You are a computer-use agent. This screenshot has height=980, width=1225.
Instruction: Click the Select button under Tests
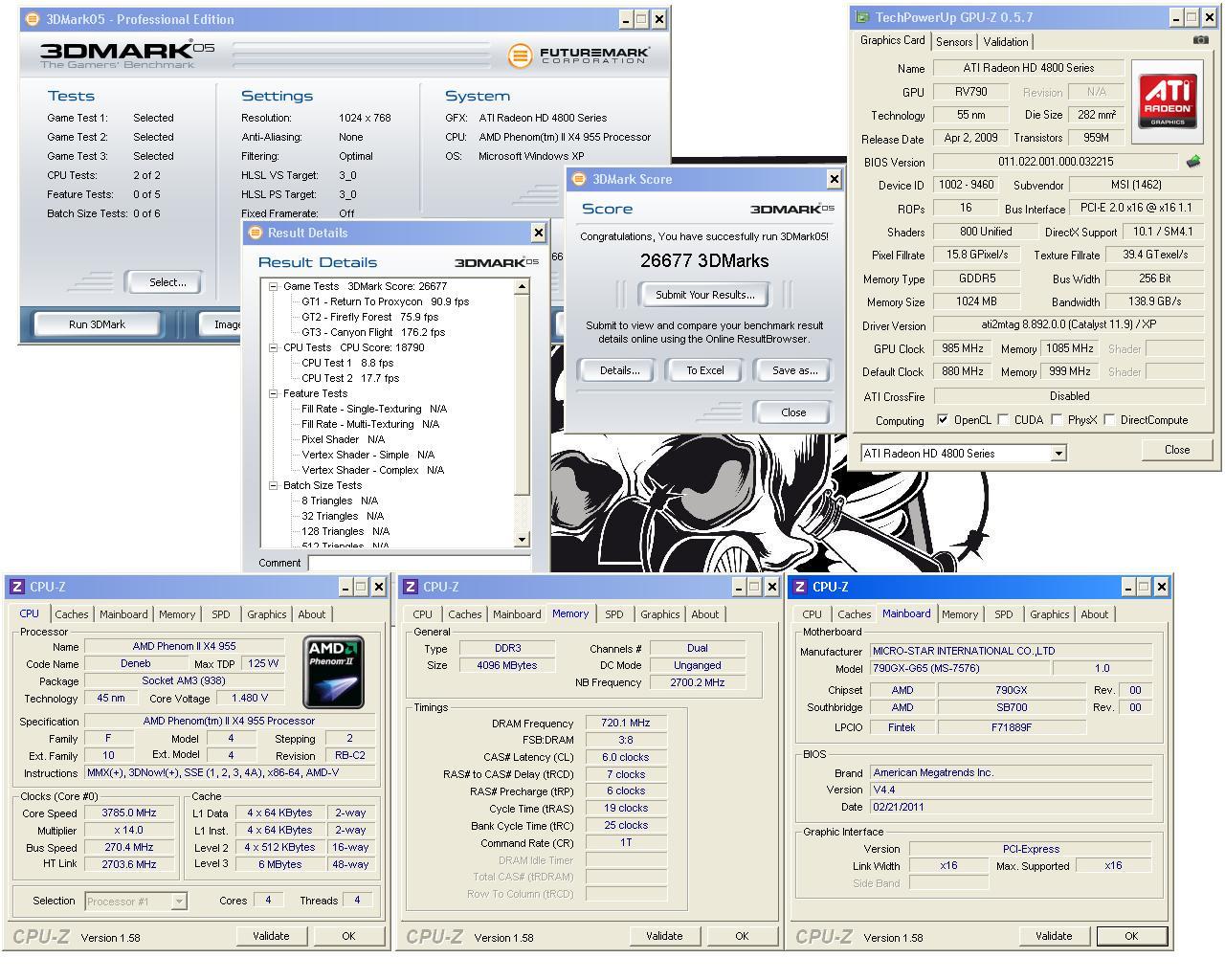(x=167, y=282)
